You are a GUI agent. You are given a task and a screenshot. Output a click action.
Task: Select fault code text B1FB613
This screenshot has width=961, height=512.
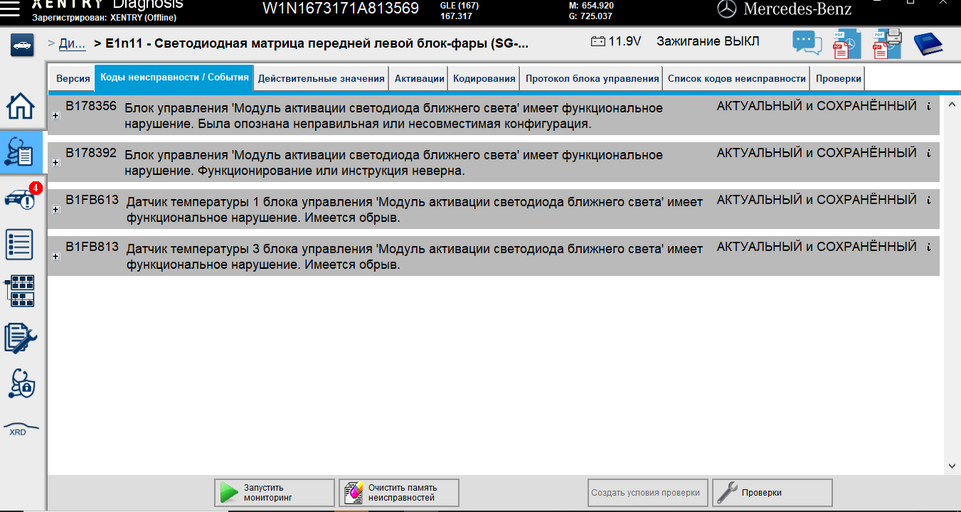(92, 200)
